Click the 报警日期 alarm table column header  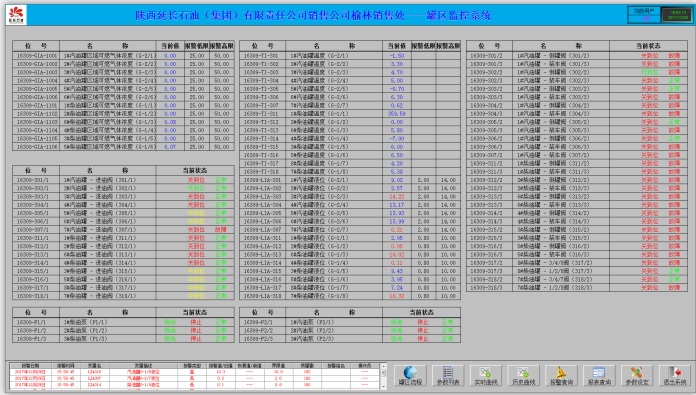(x=30, y=366)
